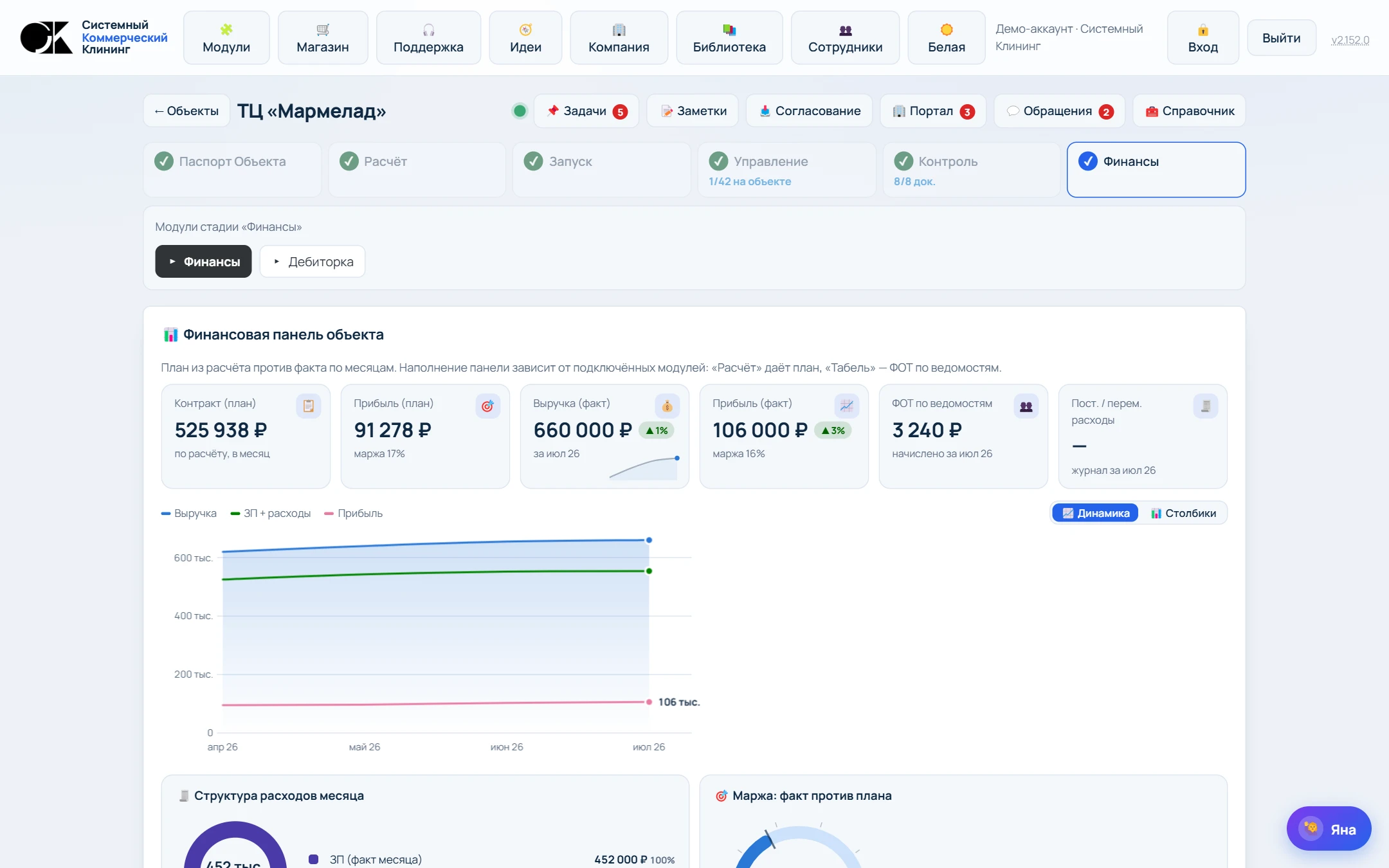Click the 1/42 на объекте status text
The height and width of the screenshot is (868, 1389).
click(750, 181)
